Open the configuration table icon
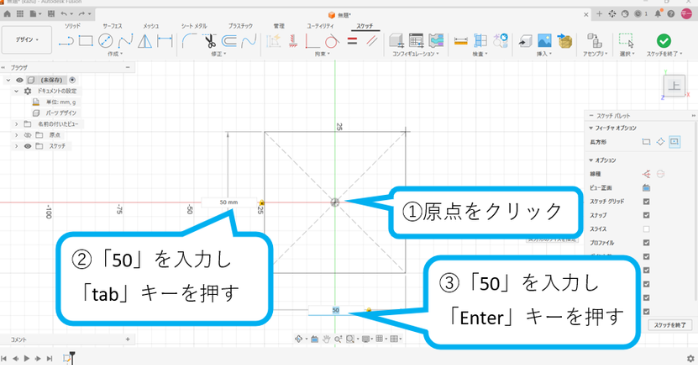 pos(416,41)
